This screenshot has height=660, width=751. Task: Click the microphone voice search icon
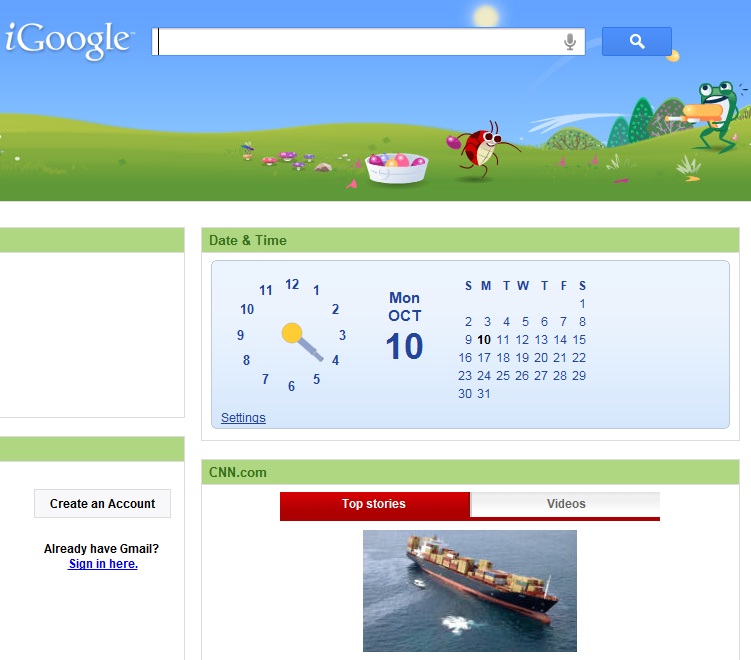click(569, 42)
